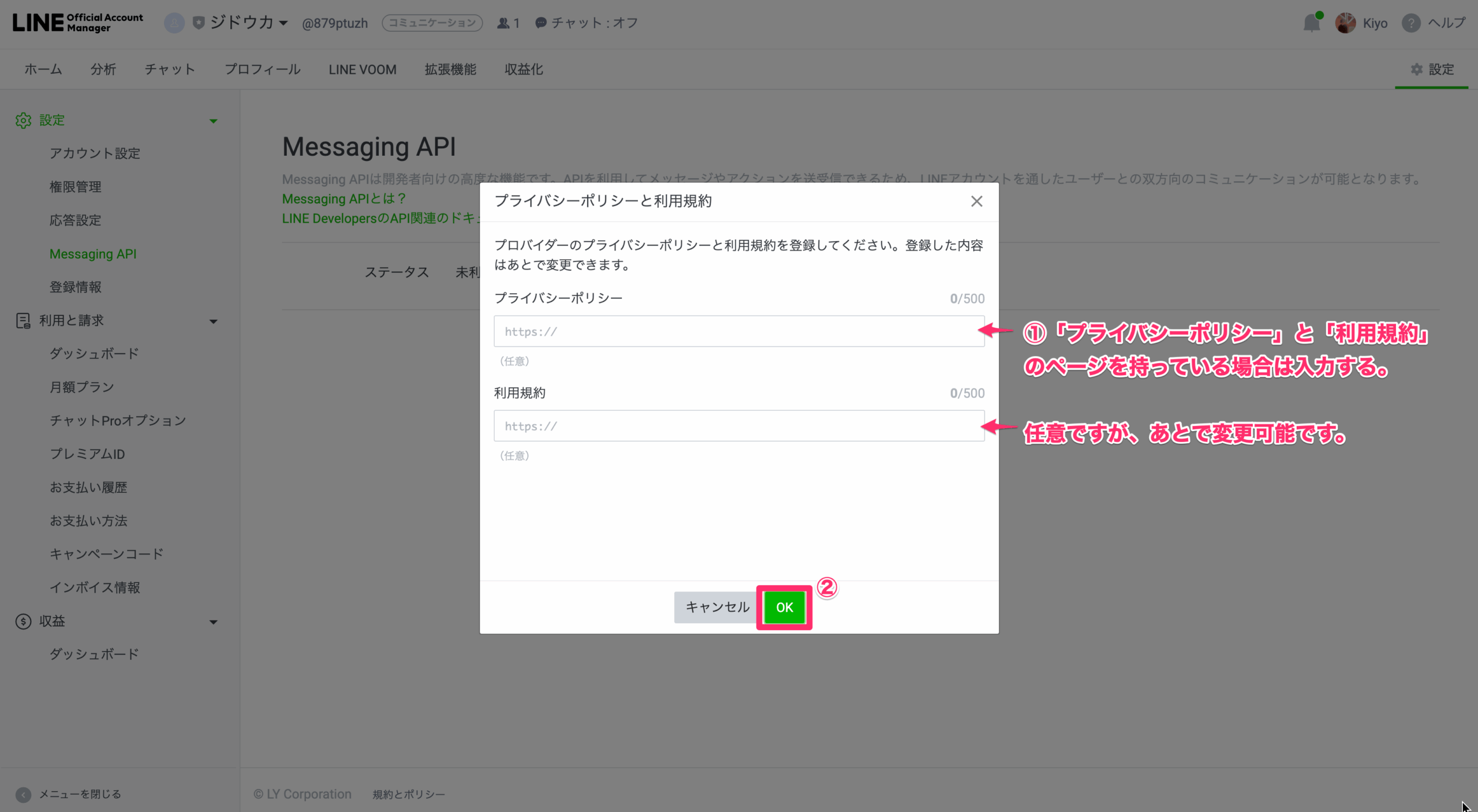Collapse the 収益 section arrow
The image size is (1478, 812).
click(x=213, y=622)
